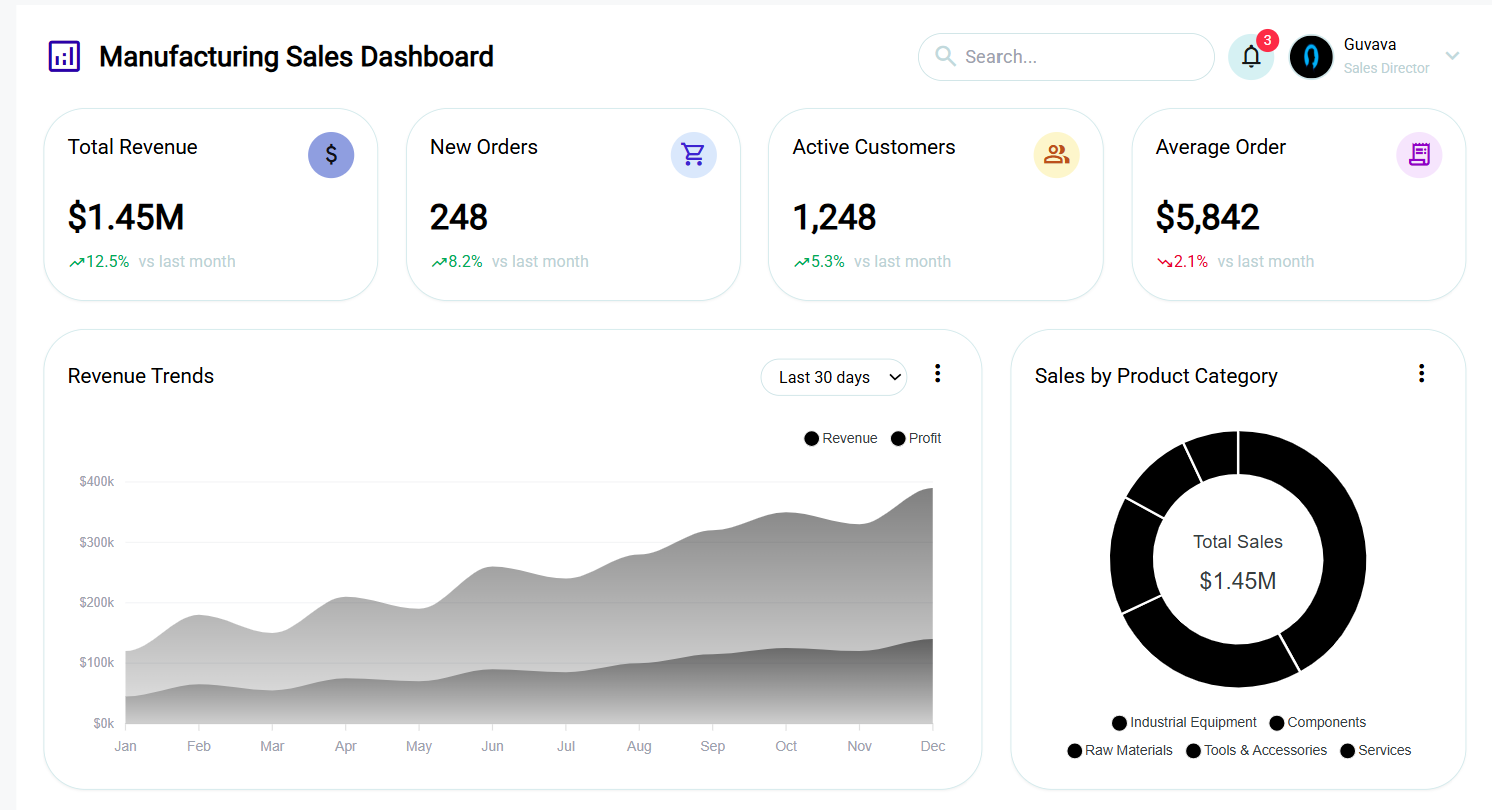Toggle the Services category in the donut legend
1492x810 pixels.
click(x=1375, y=750)
